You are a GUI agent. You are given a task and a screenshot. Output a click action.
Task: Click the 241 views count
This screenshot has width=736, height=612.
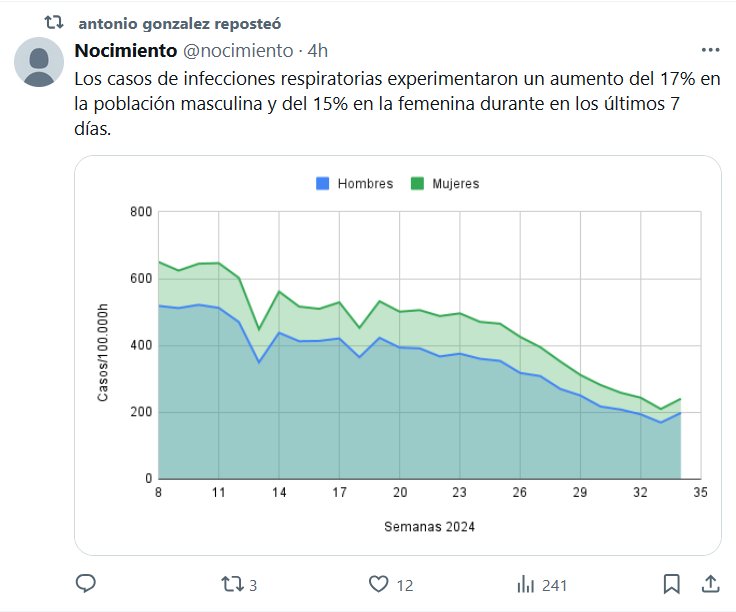(x=553, y=584)
